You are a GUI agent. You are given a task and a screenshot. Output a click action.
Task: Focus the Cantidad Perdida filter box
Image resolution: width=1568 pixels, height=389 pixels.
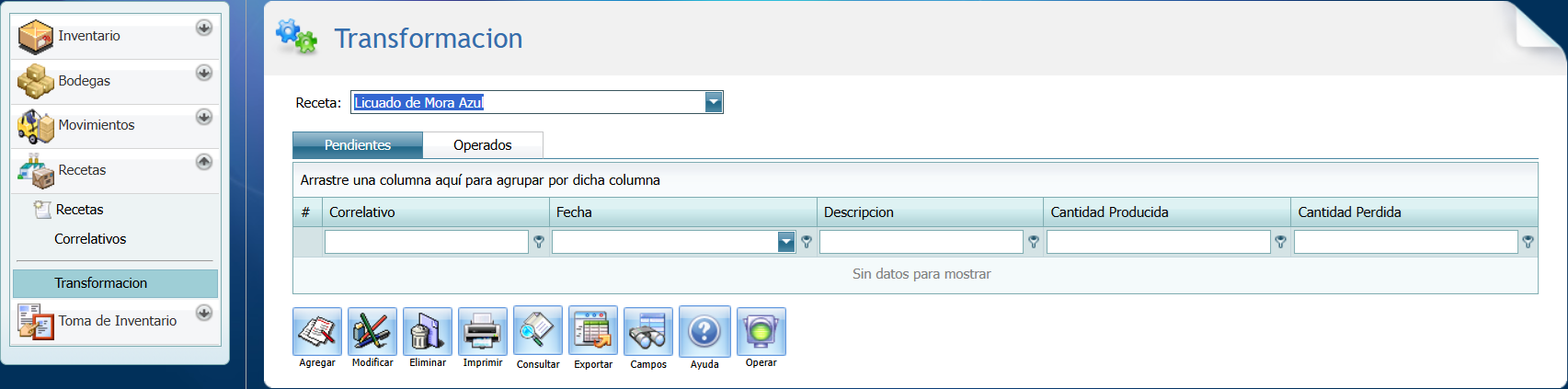pos(1406,242)
